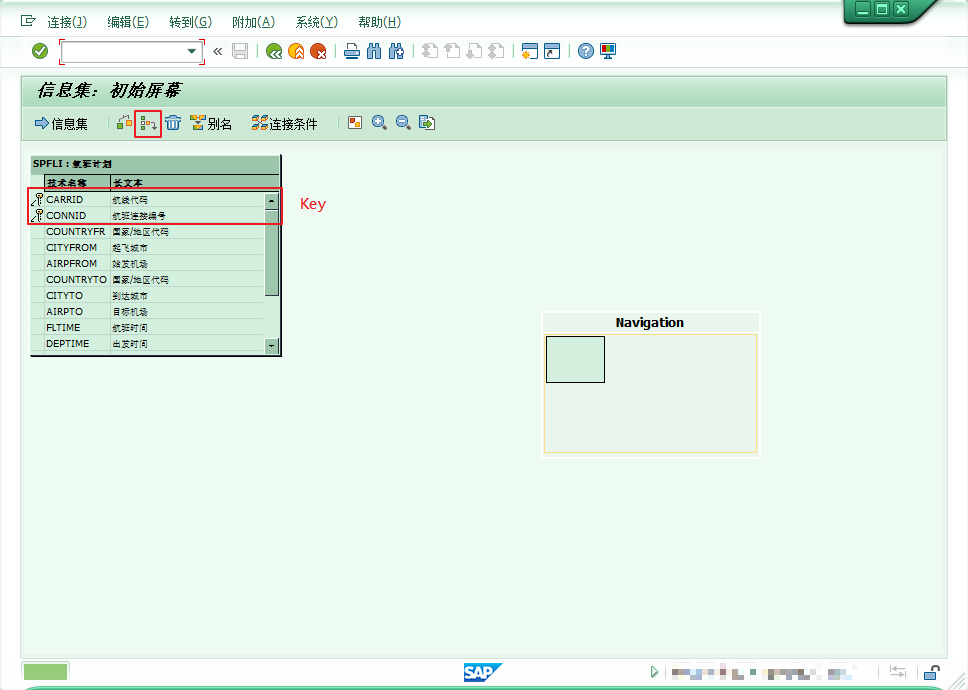This screenshot has width=968, height=690.
Task: Click the customize local layout monitor icon
Action: tap(608, 51)
